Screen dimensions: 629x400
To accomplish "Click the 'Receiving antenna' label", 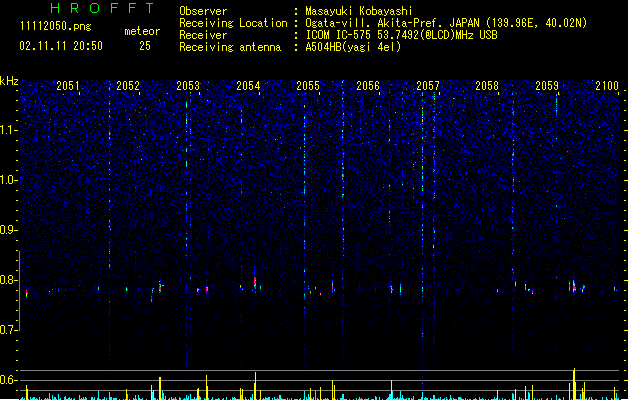I will click(x=230, y=47).
